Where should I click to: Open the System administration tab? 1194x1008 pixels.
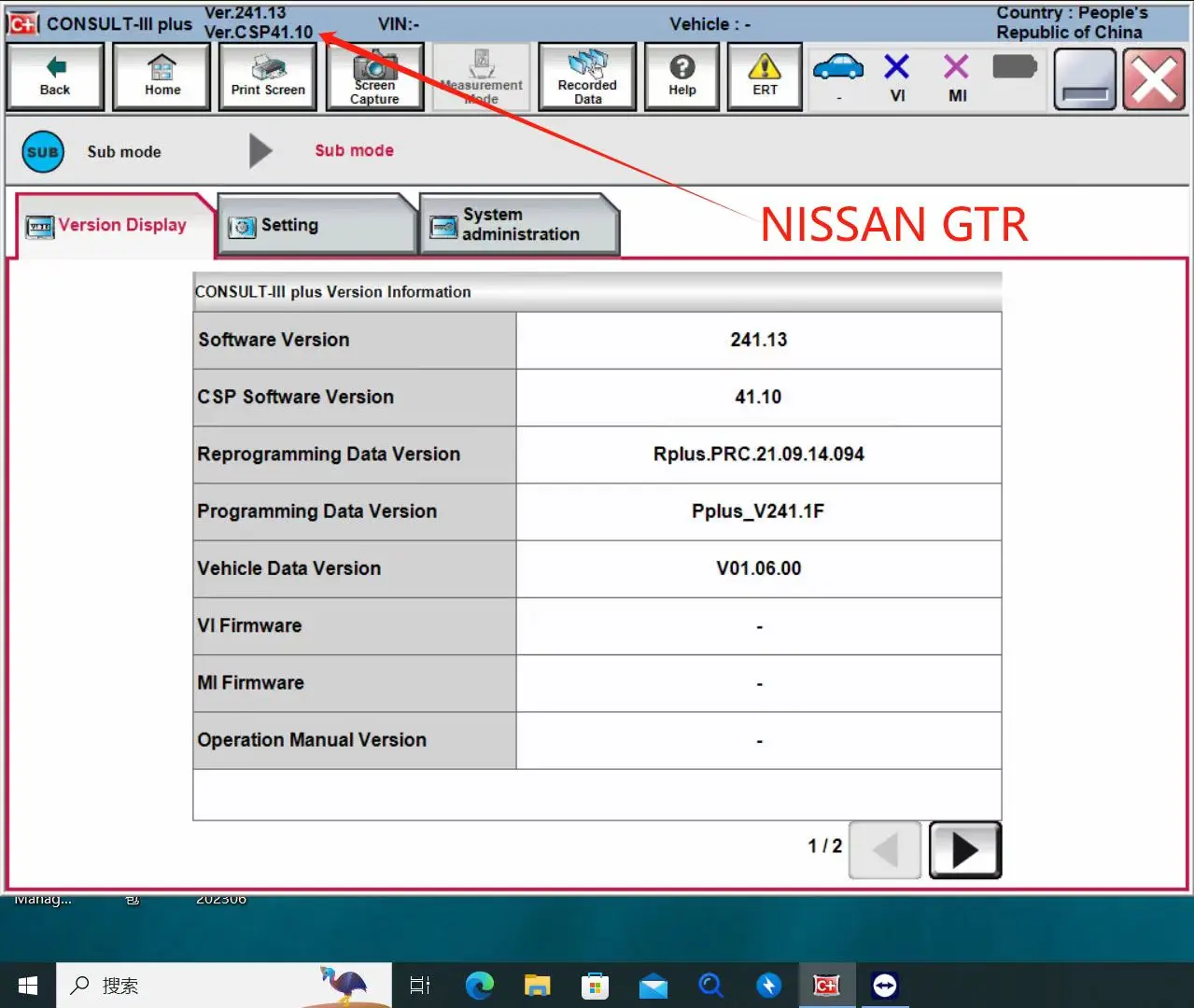click(519, 225)
